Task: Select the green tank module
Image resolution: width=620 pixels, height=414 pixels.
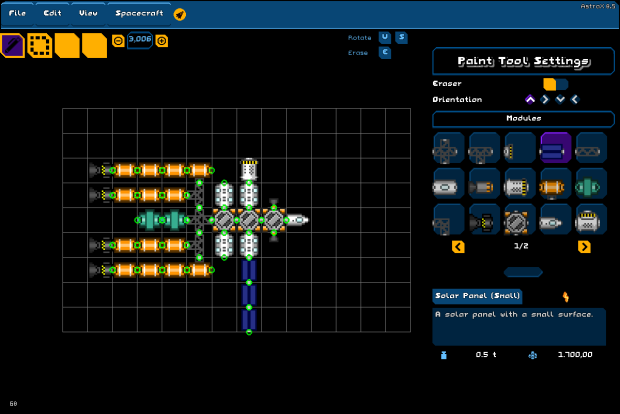Action: coord(591,183)
